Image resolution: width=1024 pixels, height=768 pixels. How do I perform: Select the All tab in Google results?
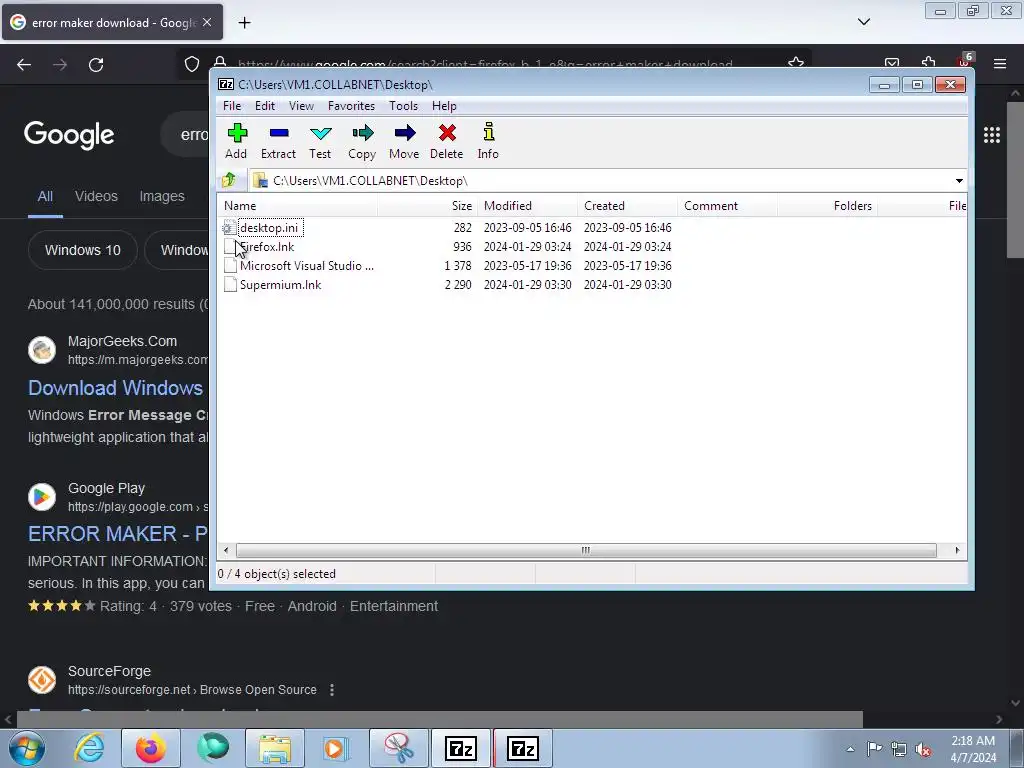pyautogui.click(x=45, y=196)
